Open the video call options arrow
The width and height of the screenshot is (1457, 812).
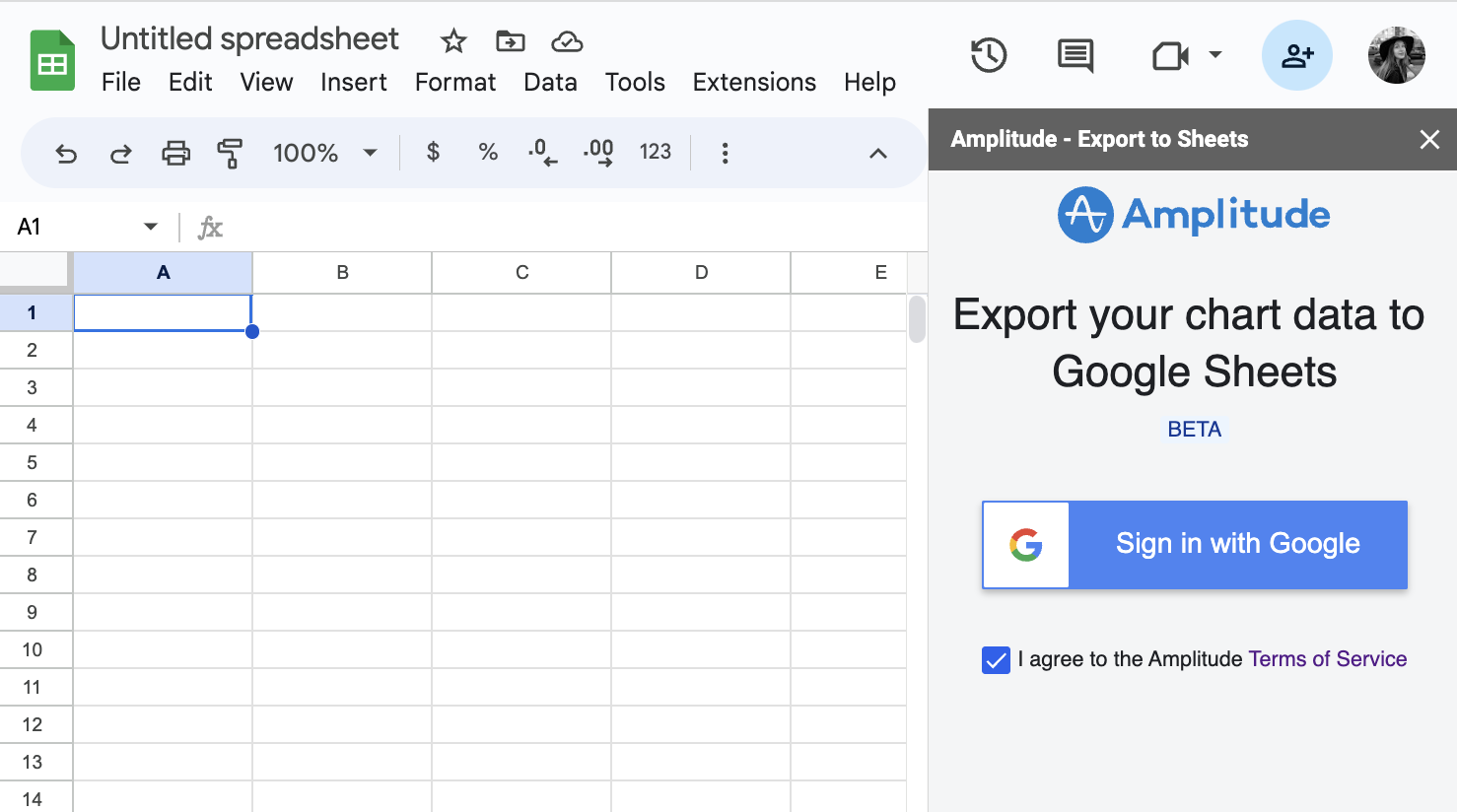(1215, 55)
